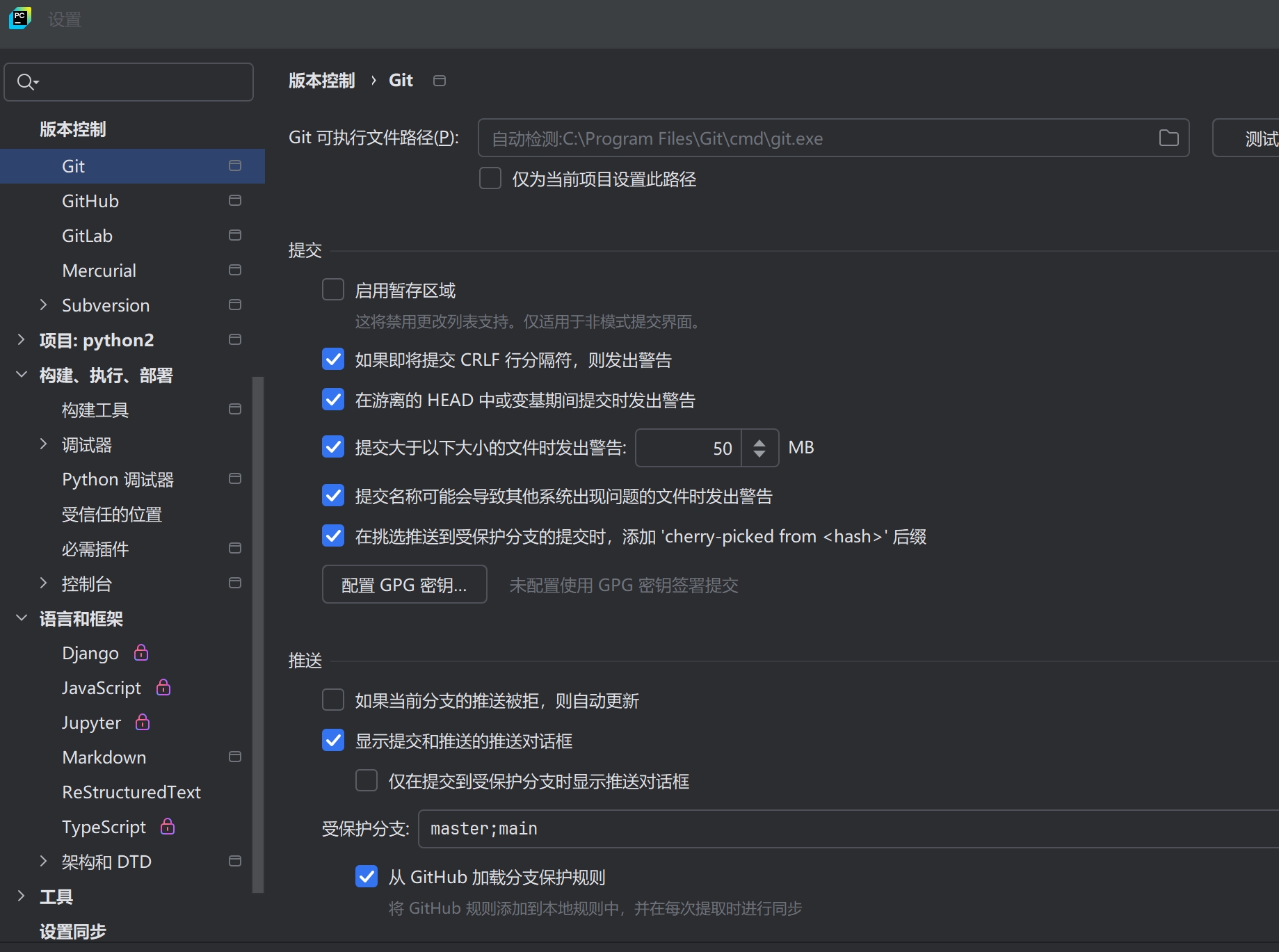Click the 配置 GPG 密钥... button
Image resolution: width=1279 pixels, height=952 pixels.
click(x=404, y=584)
